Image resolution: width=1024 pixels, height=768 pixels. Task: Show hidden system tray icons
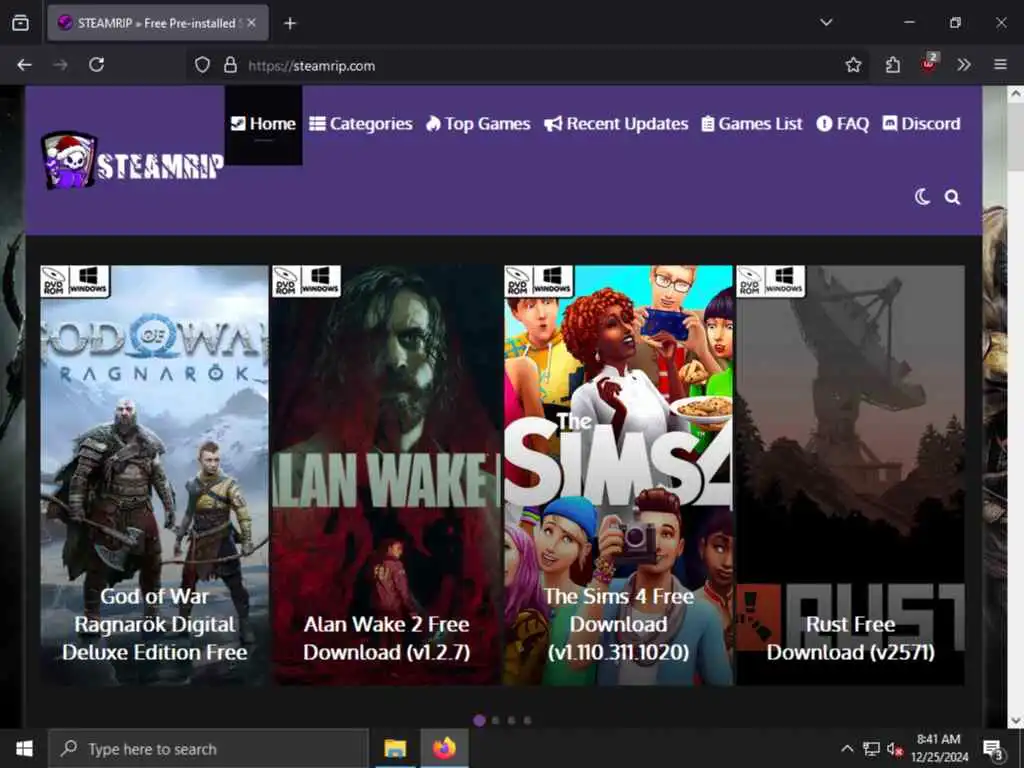coord(847,748)
